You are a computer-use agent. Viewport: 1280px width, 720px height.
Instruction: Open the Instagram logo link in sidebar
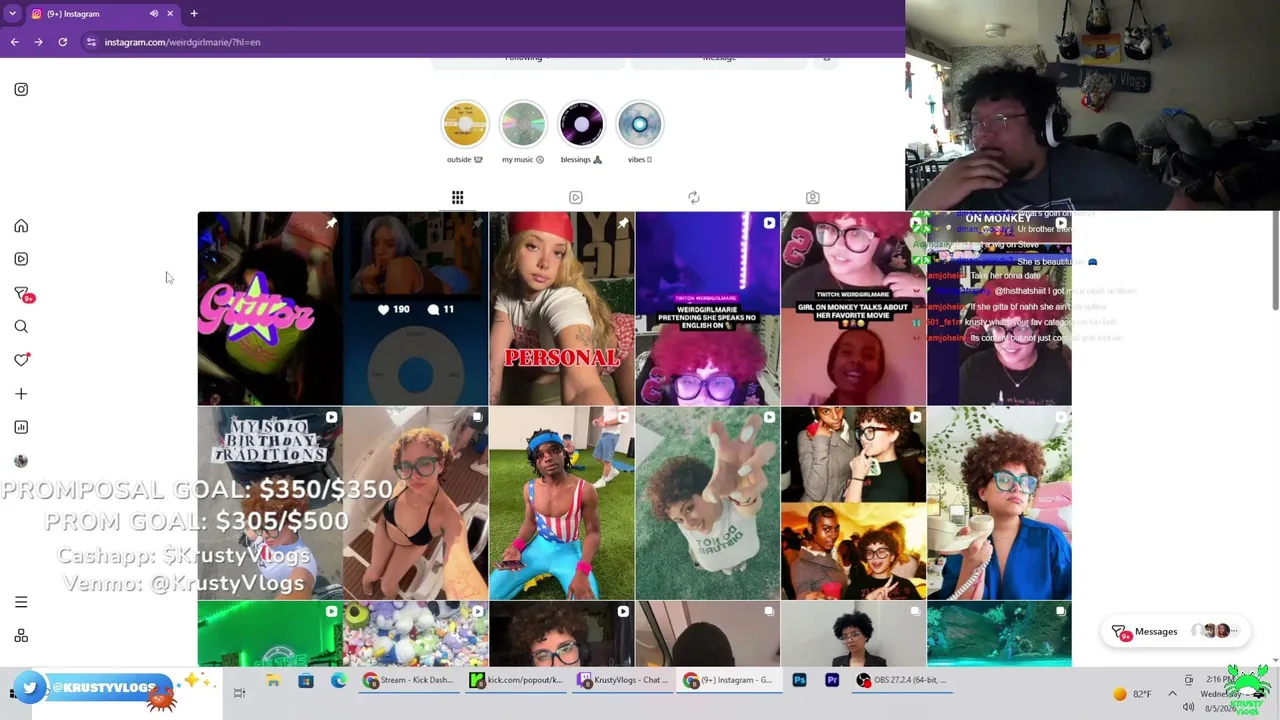click(x=21, y=89)
